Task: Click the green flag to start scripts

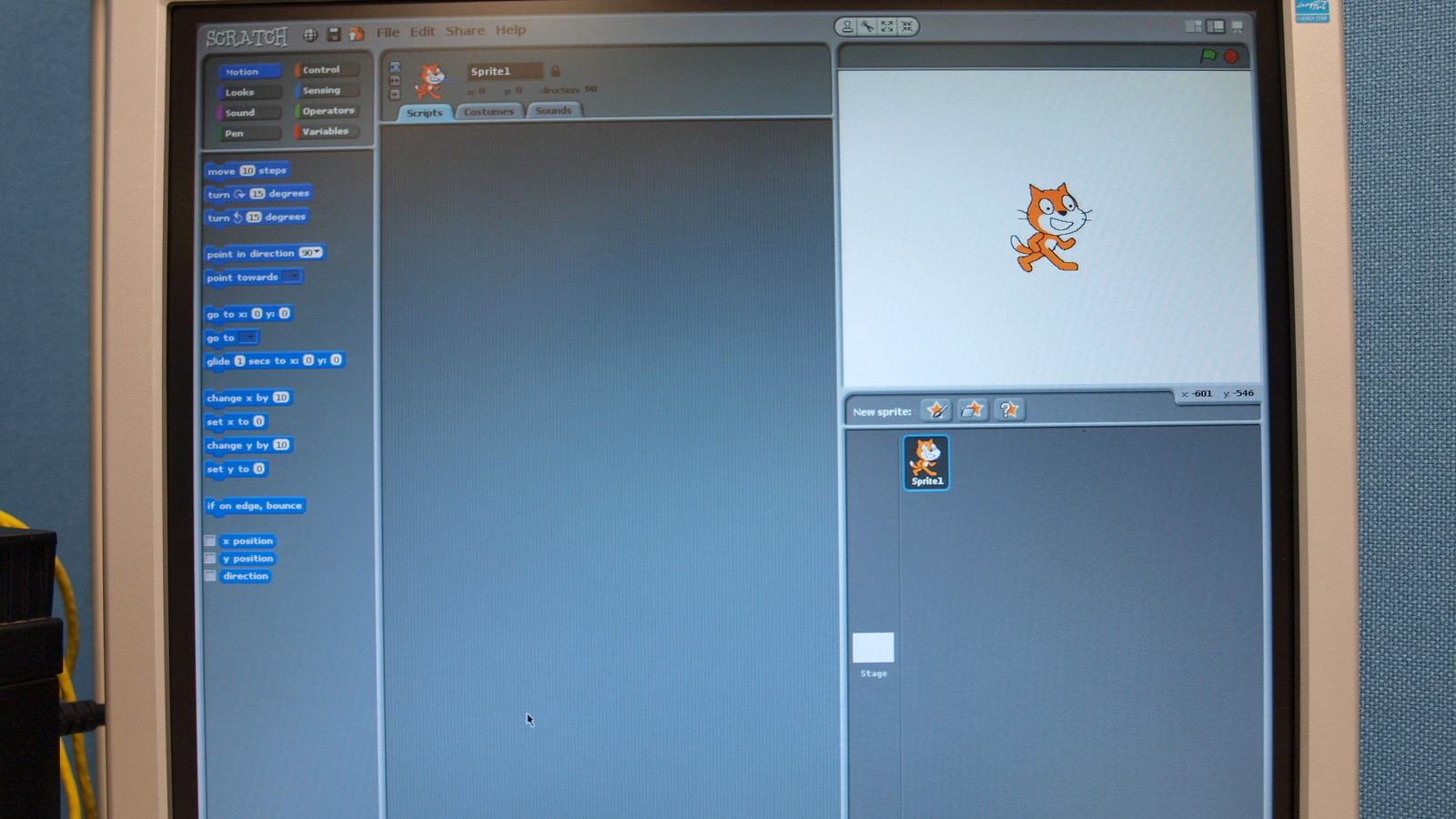Action: (1208, 56)
